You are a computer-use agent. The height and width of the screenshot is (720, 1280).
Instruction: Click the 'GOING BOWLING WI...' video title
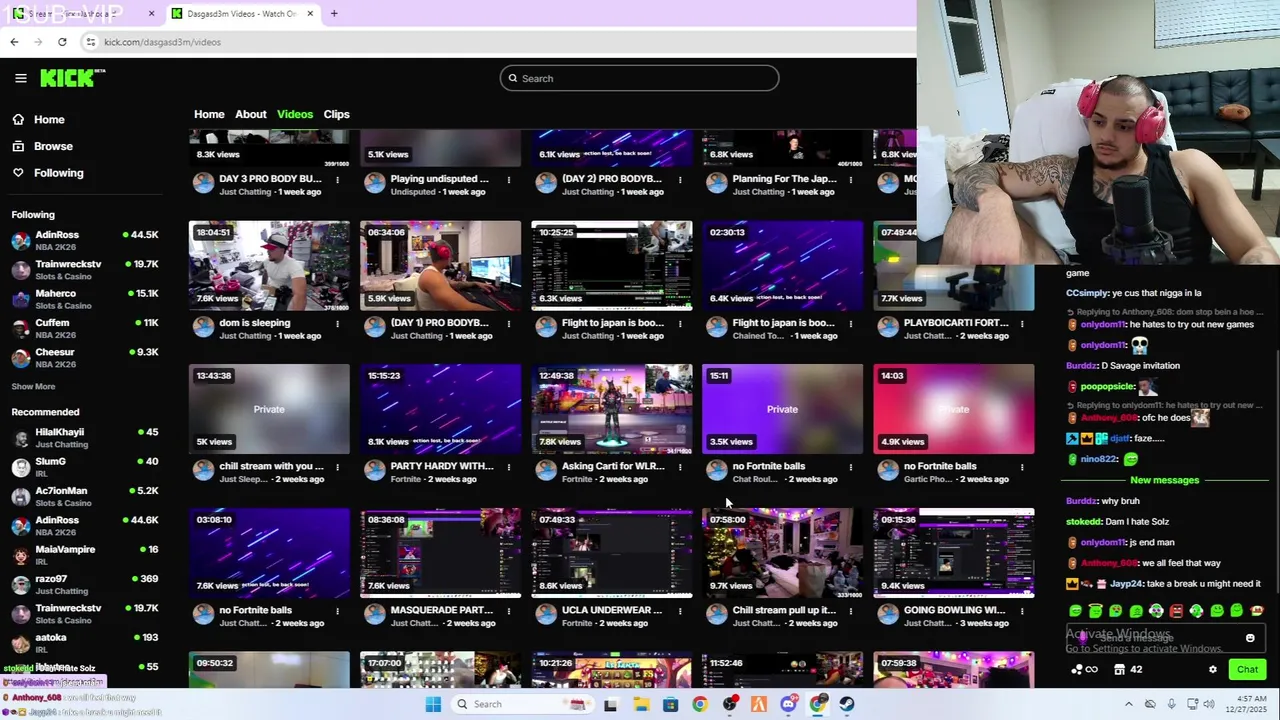955,610
